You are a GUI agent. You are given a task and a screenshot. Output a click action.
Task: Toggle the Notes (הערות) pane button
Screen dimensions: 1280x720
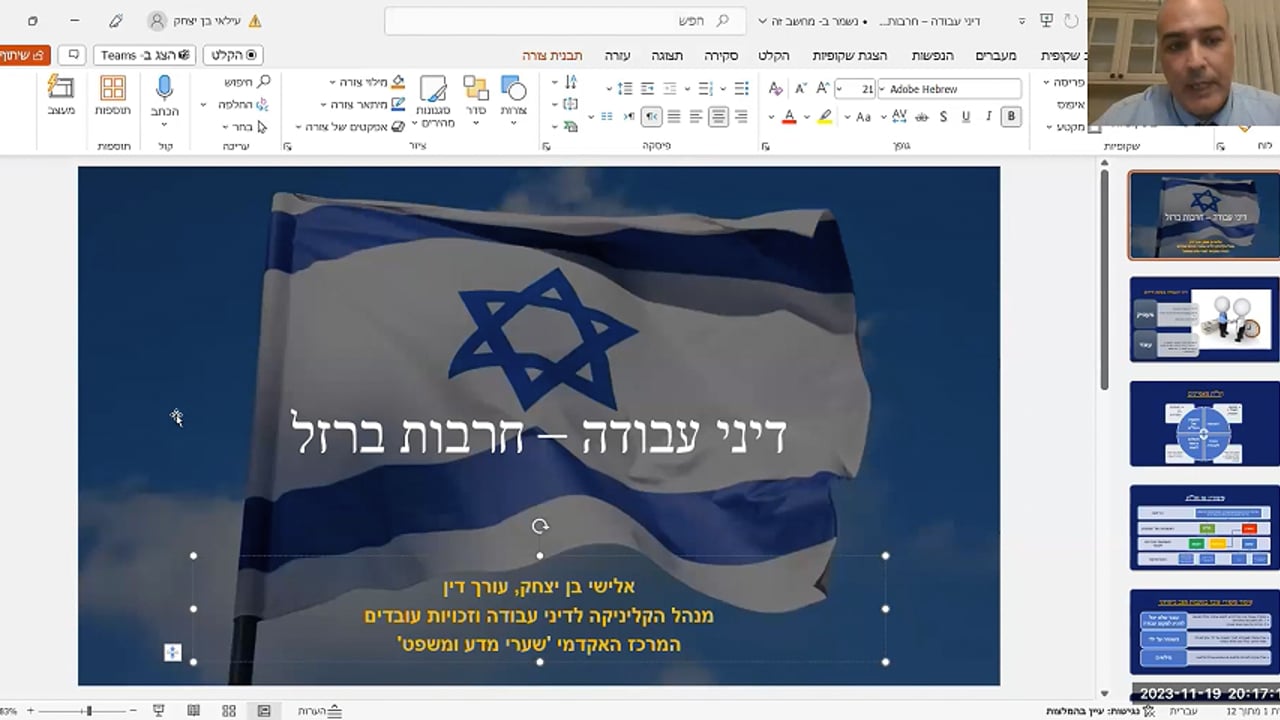pyautogui.click(x=320, y=711)
